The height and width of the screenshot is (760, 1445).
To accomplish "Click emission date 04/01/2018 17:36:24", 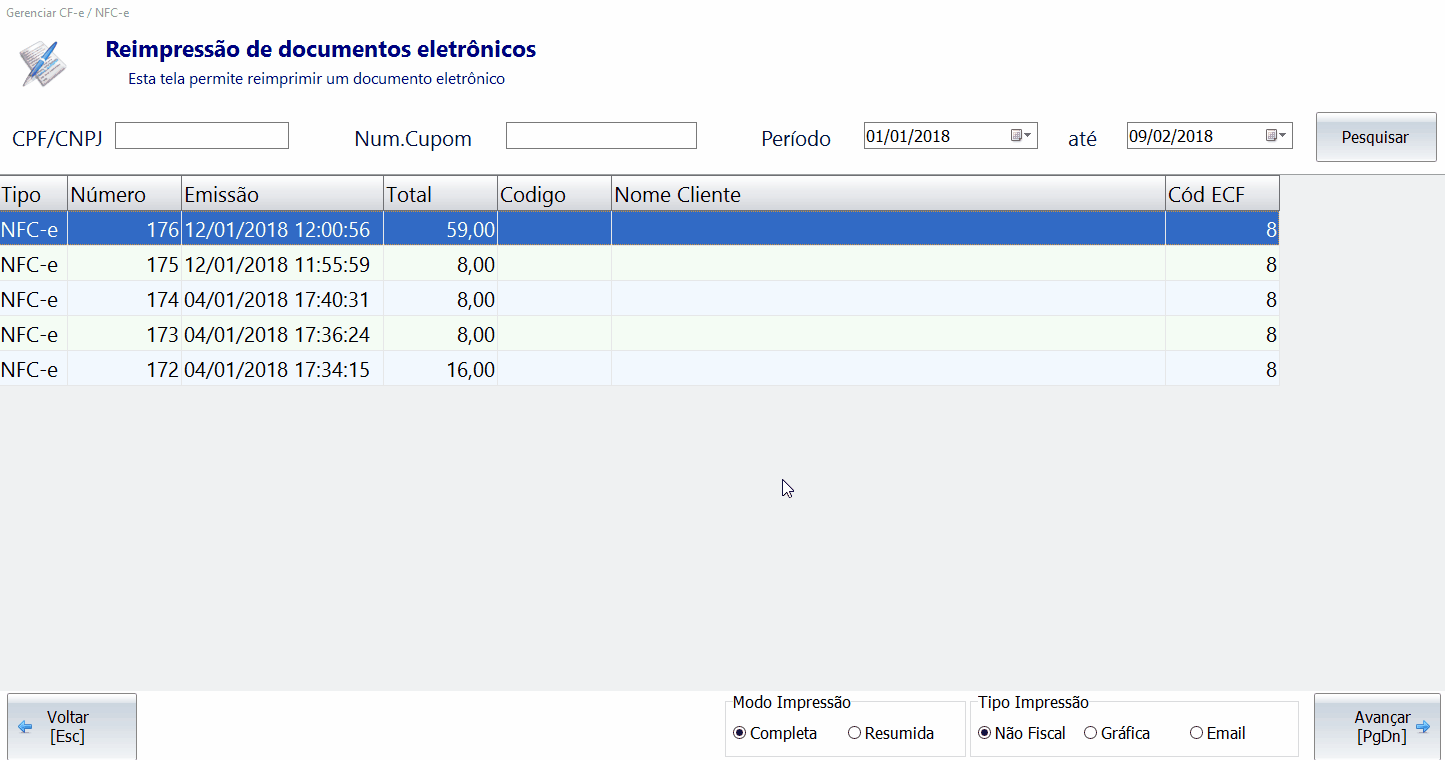I will (x=277, y=335).
